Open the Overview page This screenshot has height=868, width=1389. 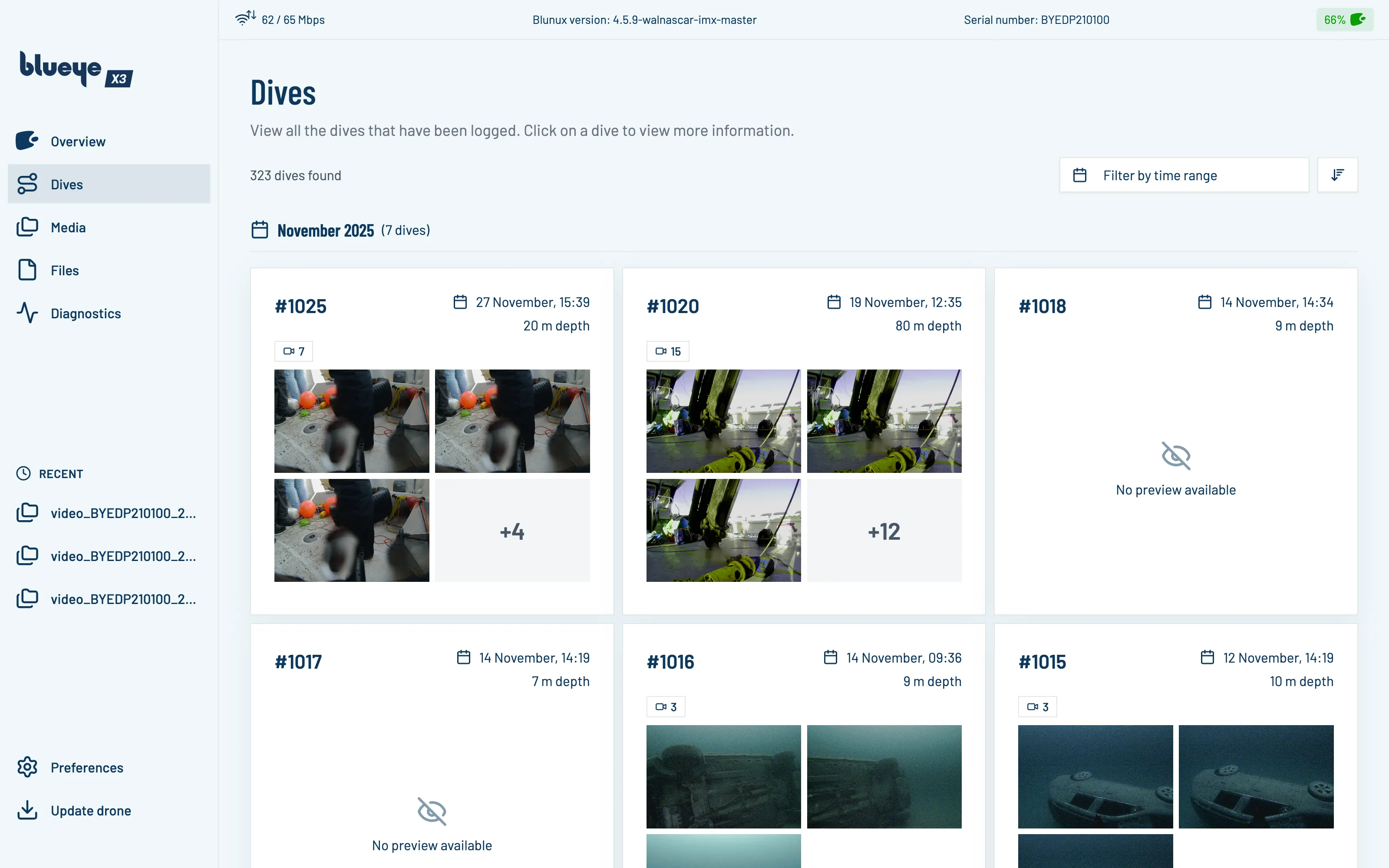(x=109, y=141)
